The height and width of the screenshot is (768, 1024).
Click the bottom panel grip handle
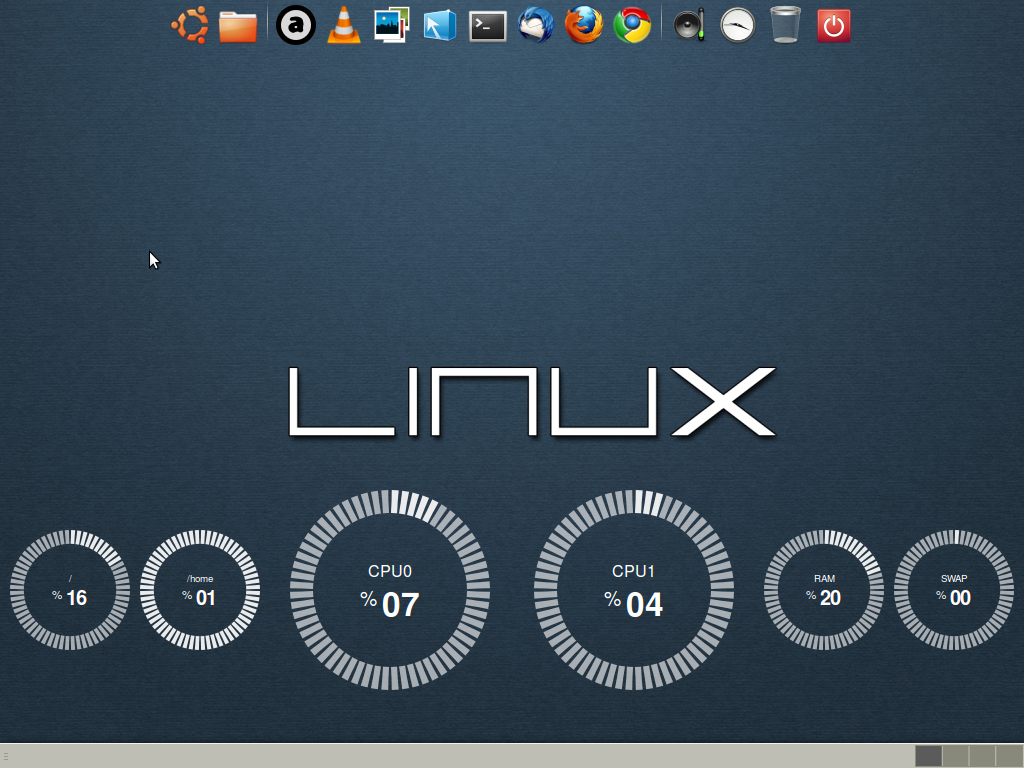5,756
